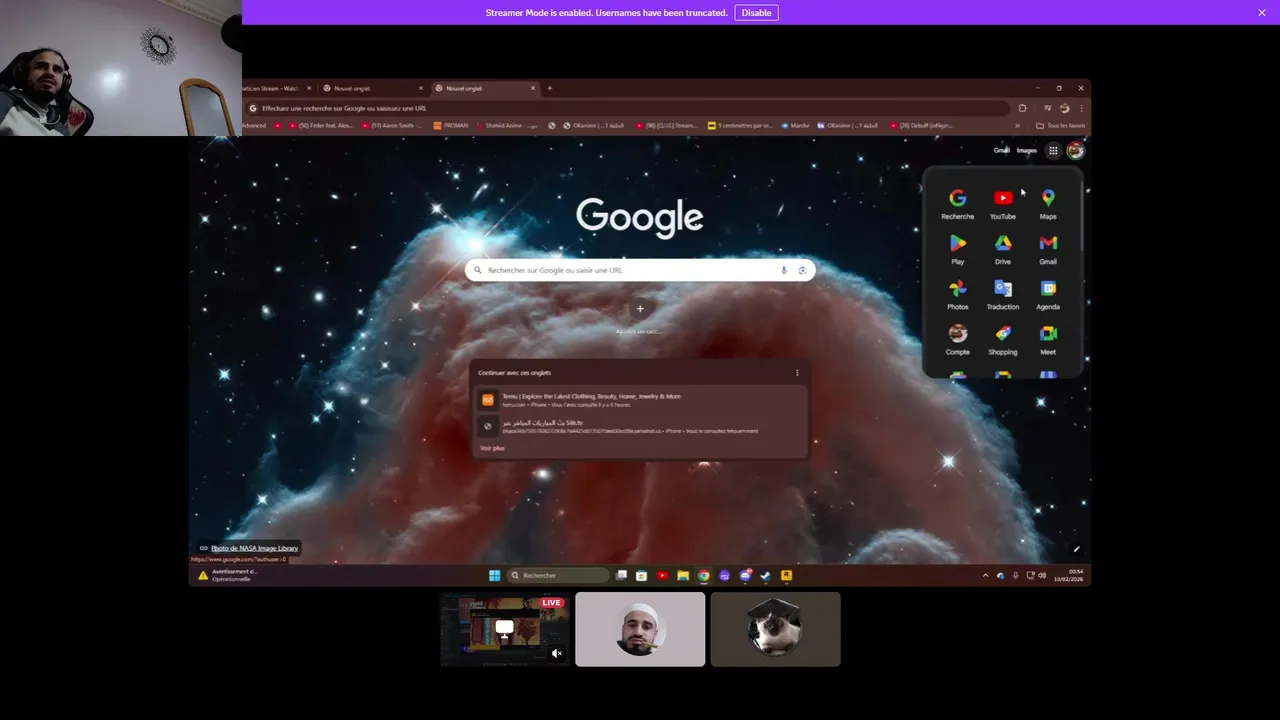Click the Disable streamer mode button
Viewport: 1280px width, 720px height.
[x=756, y=13]
